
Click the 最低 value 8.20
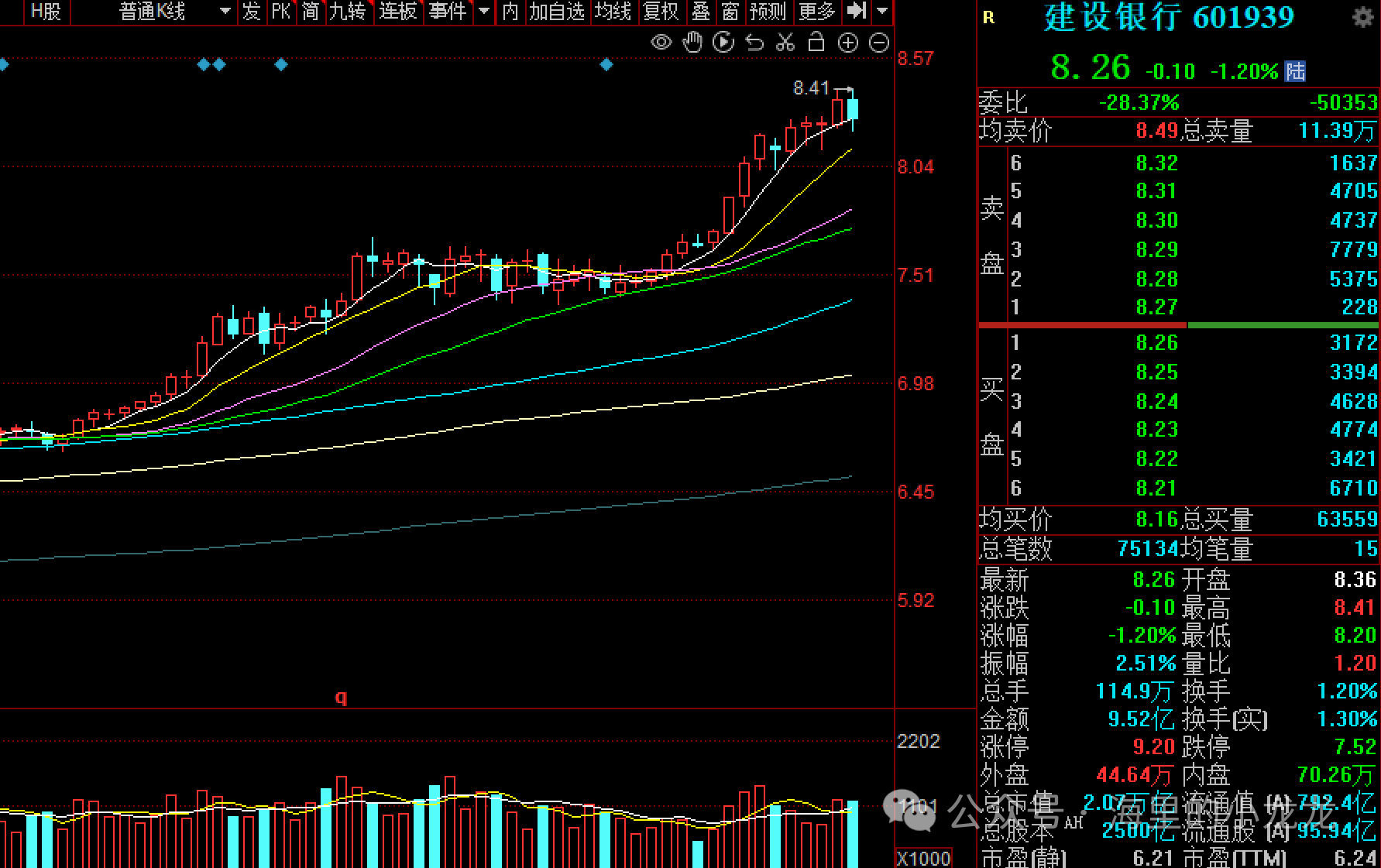click(x=1355, y=635)
